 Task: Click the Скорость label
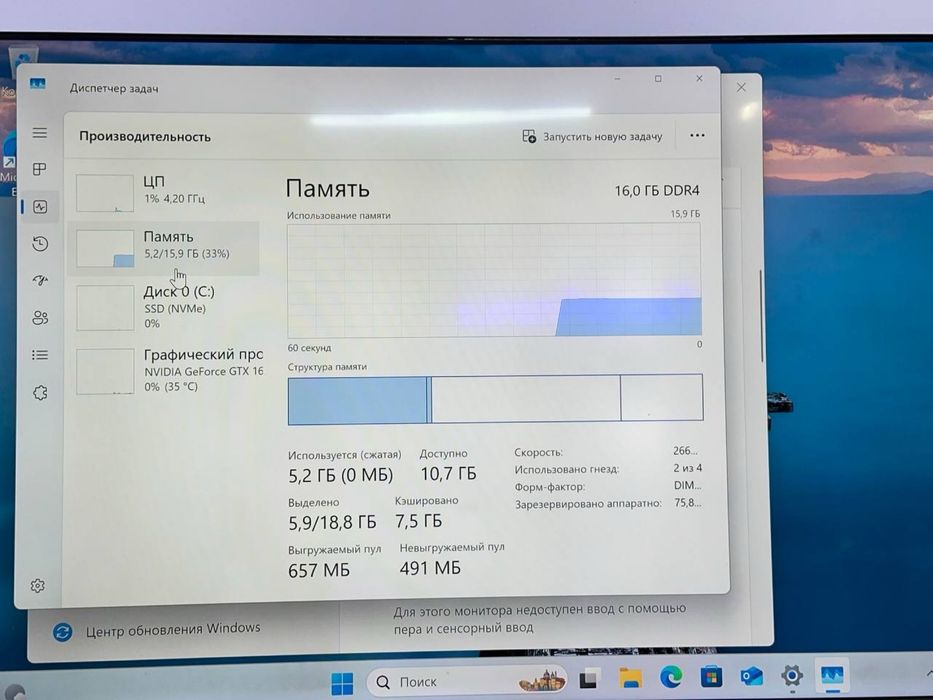pyautogui.click(x=538, y=452)
